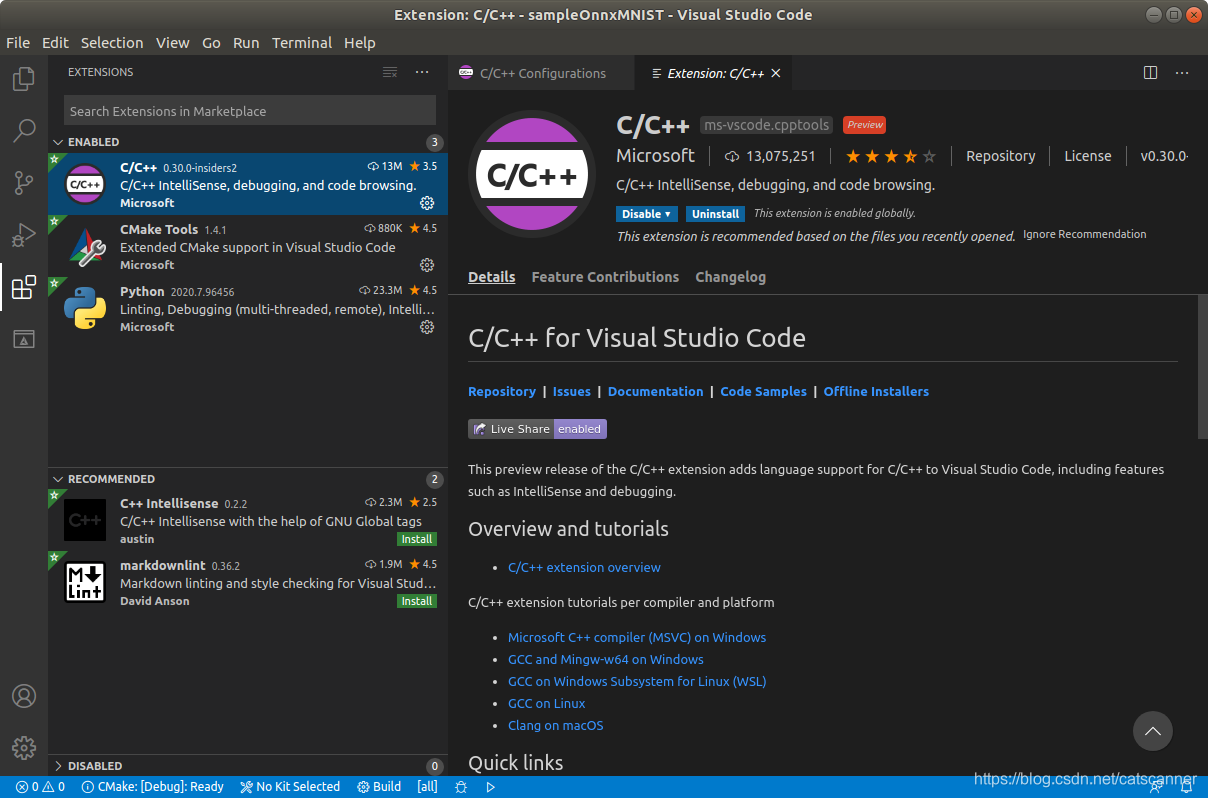Open the CMake view in activity bar
Image resolution: width=1208 pixels, height=798 pixels.
click(24, 339)
